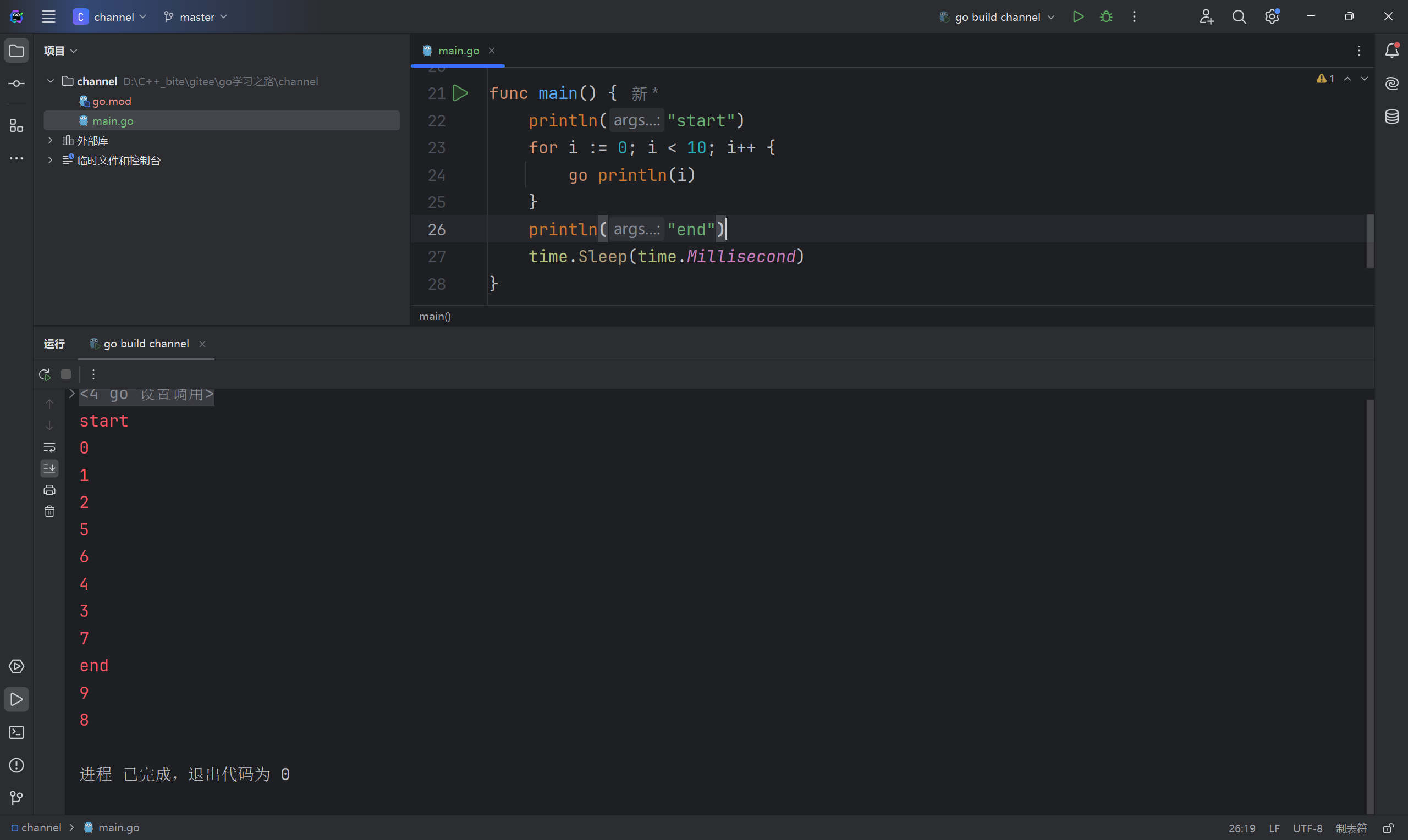This screenshot has height=840, width=1408.
Task: Open the main hamburger menu
Action: point(49,16)
